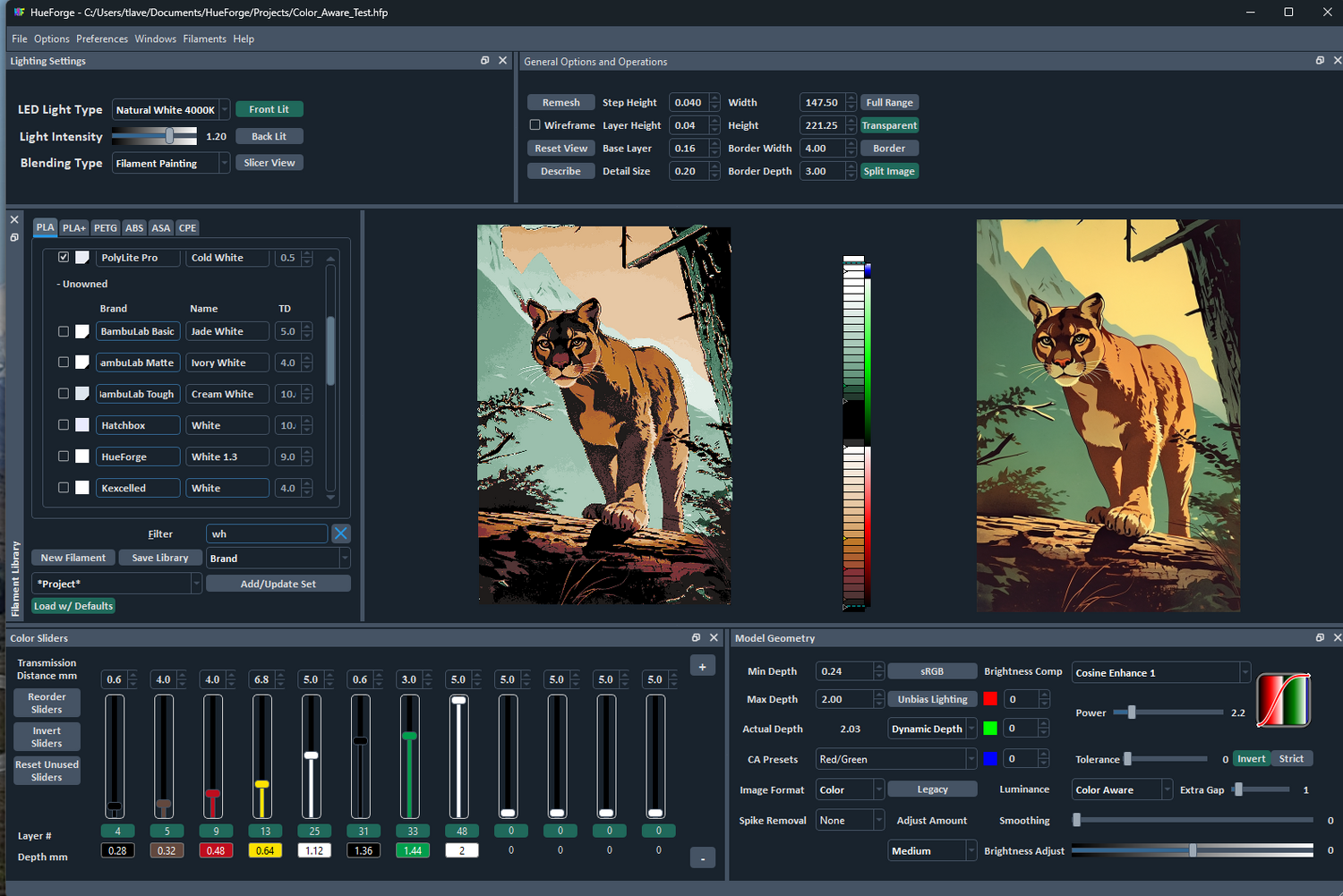Click the minus button to remove slider

point(702,858)
